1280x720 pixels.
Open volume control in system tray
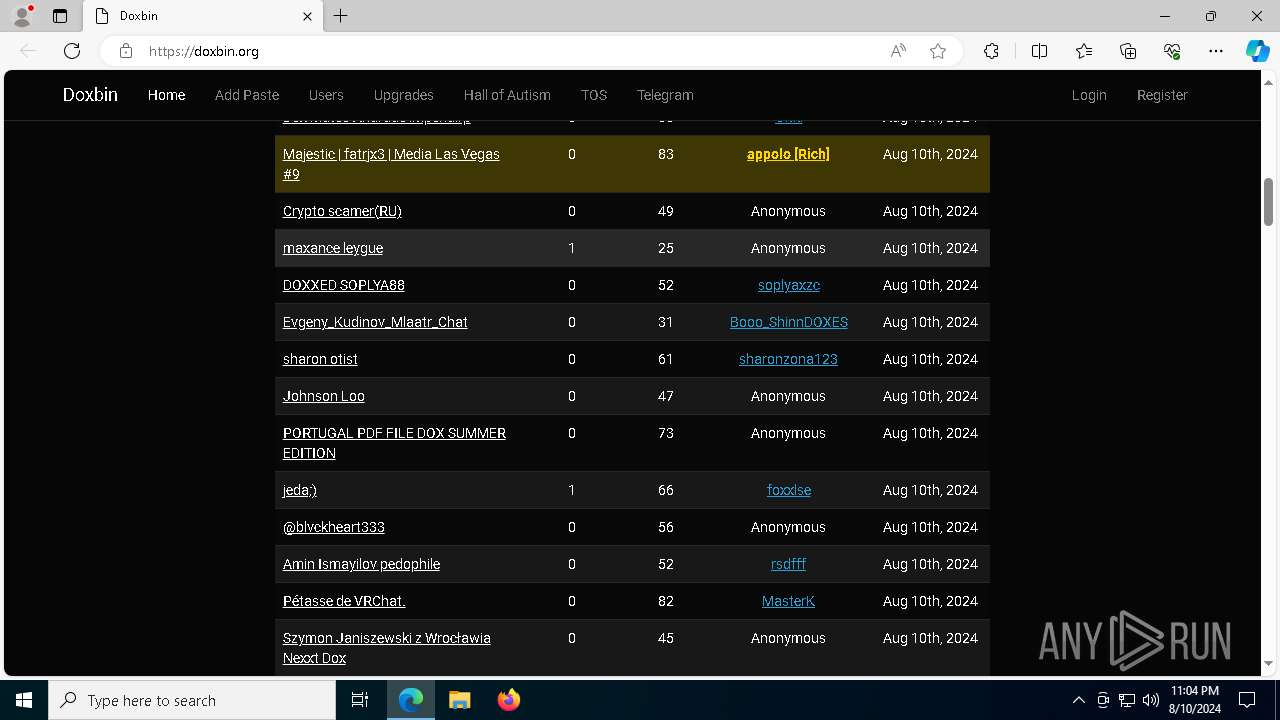(x=1150, y=700)
